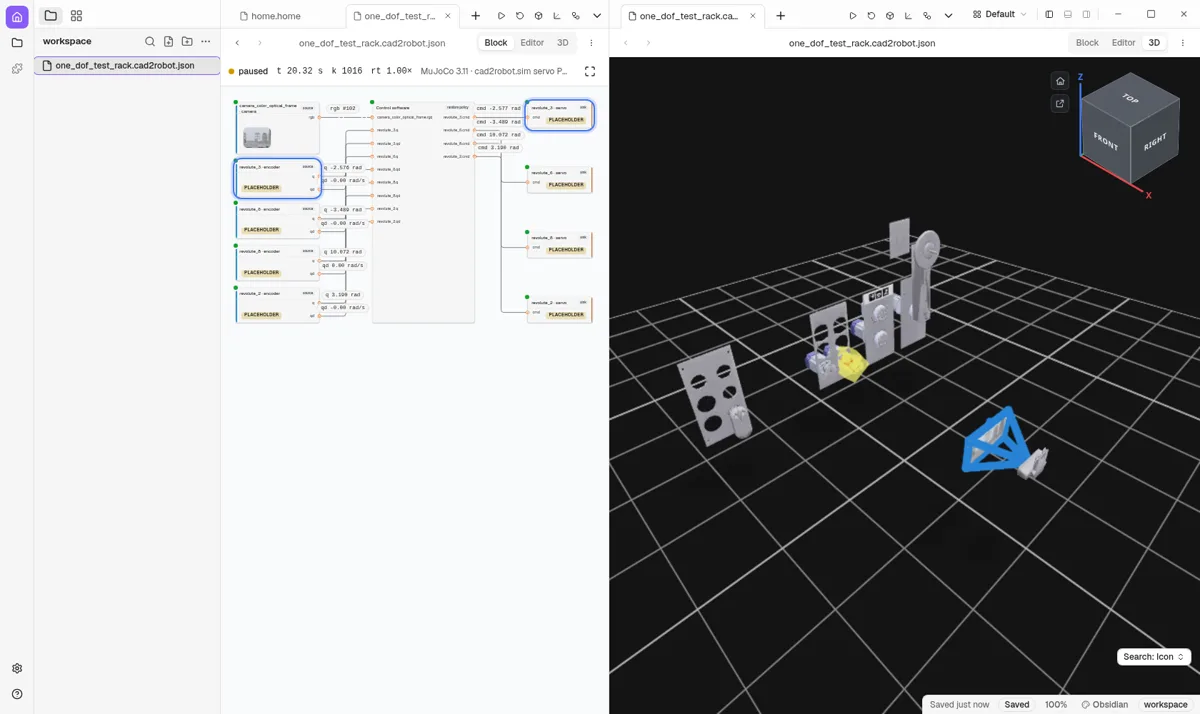Toggle the right sidebar panel layout icon
The height and width of the screenshot is (714, 1200).
pos(1086,15)
